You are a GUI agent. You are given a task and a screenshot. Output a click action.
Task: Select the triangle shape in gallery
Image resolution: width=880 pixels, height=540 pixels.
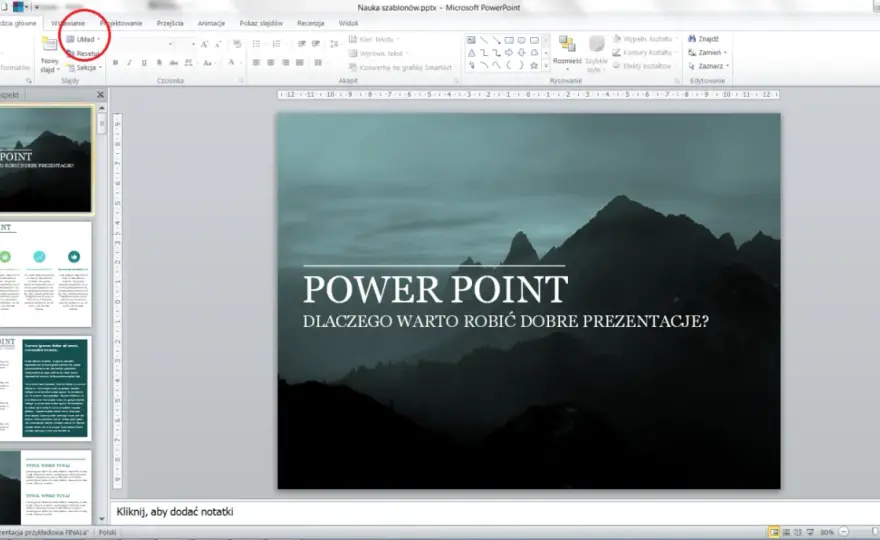pos(471,53)
